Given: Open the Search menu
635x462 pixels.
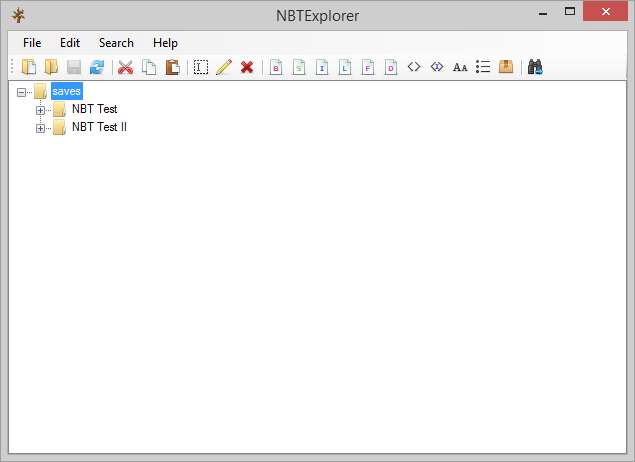Looking at the screenshot, I should (116, 43).
